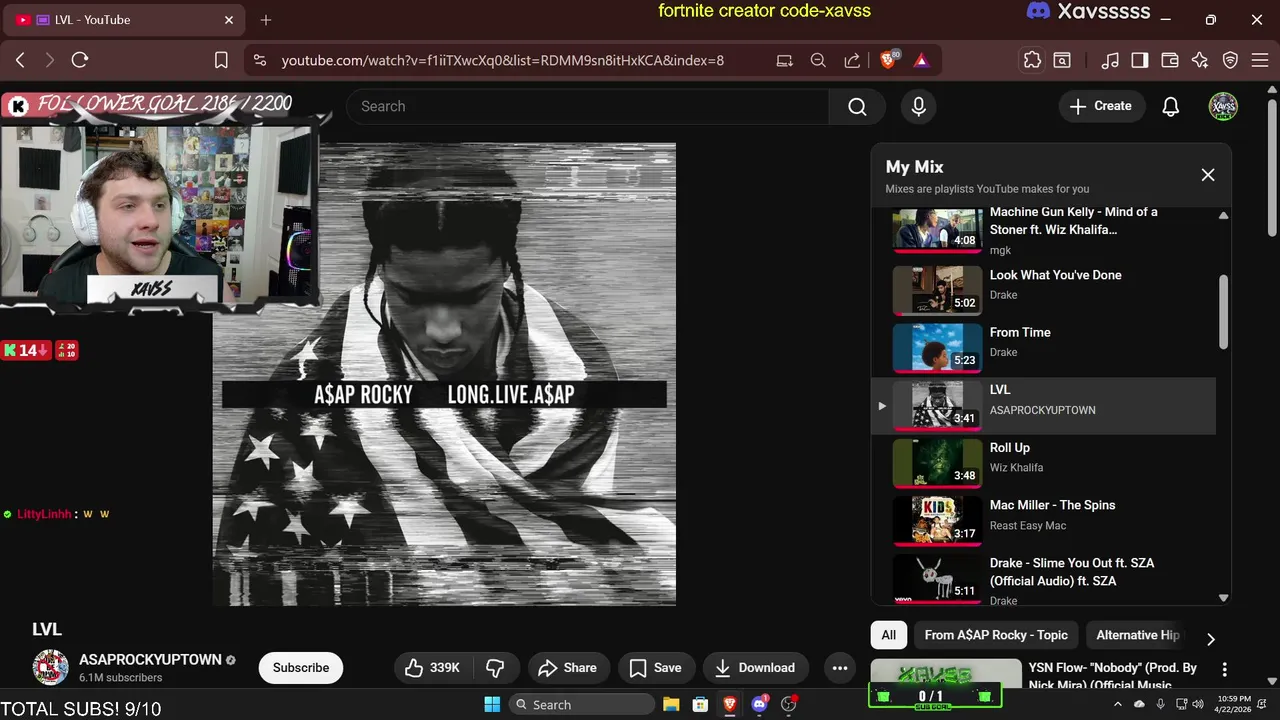Open options for YSN Flow Nobody video
Viewport: 1280px width, 720px height.
1224,669
